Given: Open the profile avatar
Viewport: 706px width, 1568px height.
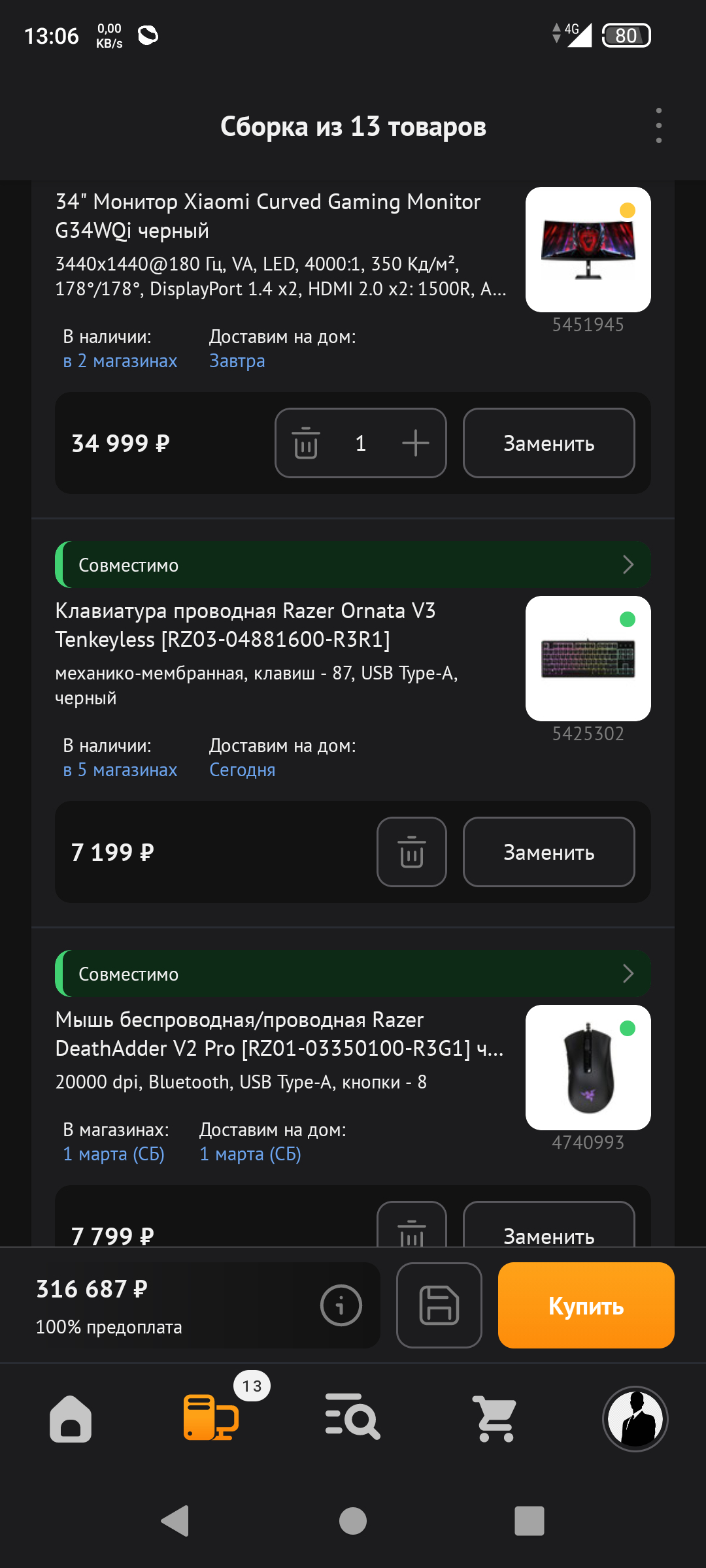Looking at the screenshot, I should tap(635, 1418).
